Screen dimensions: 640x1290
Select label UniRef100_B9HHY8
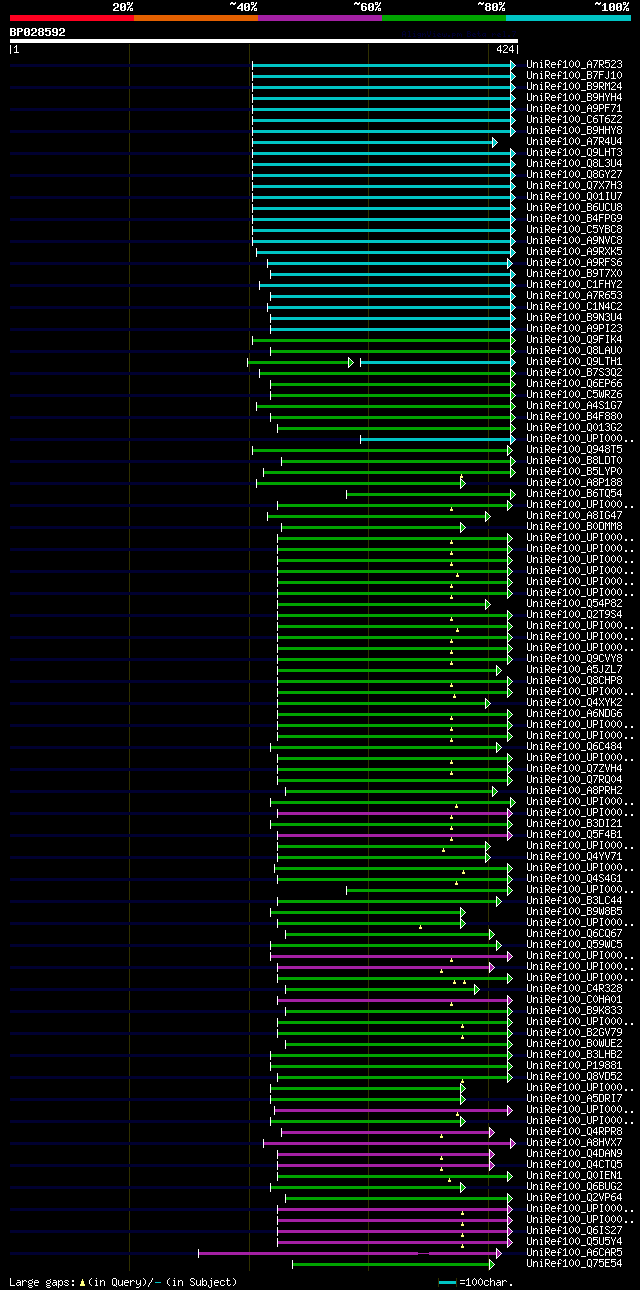574,130
